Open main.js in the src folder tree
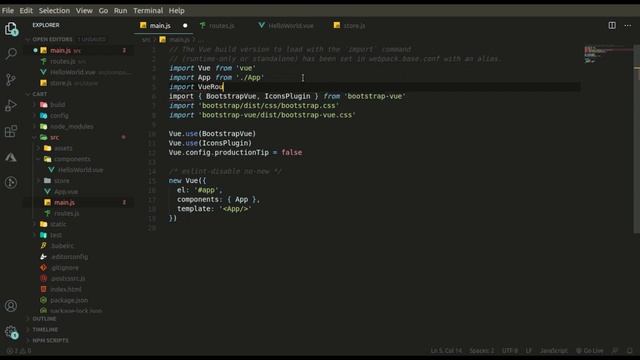The image size is (640, 360). (x=64, y=202)
